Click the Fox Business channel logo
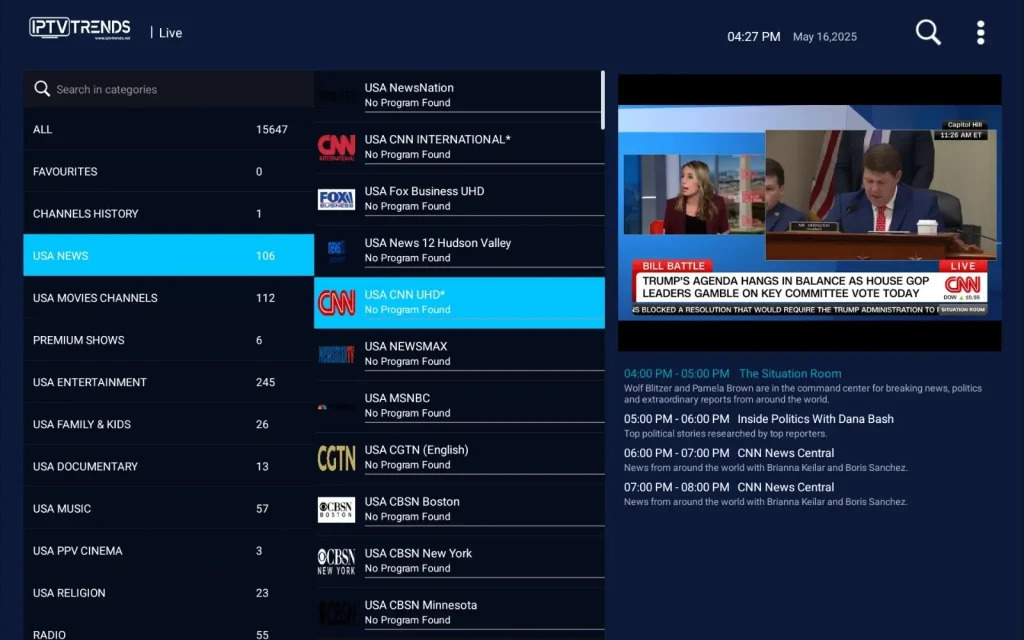This screenshot has width=1024, height=640. click(x=336, y=199)
